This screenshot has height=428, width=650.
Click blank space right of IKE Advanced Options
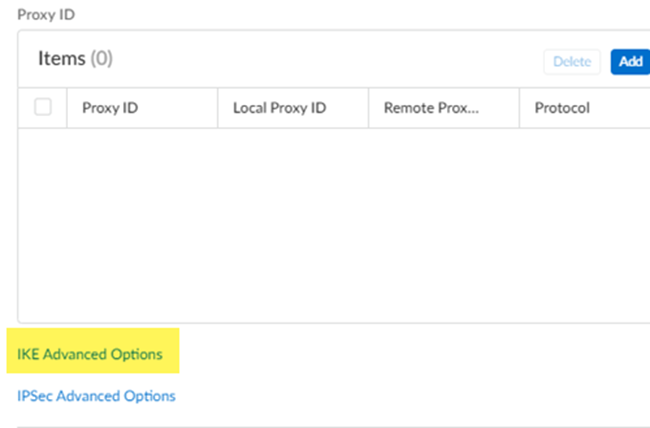400,354
